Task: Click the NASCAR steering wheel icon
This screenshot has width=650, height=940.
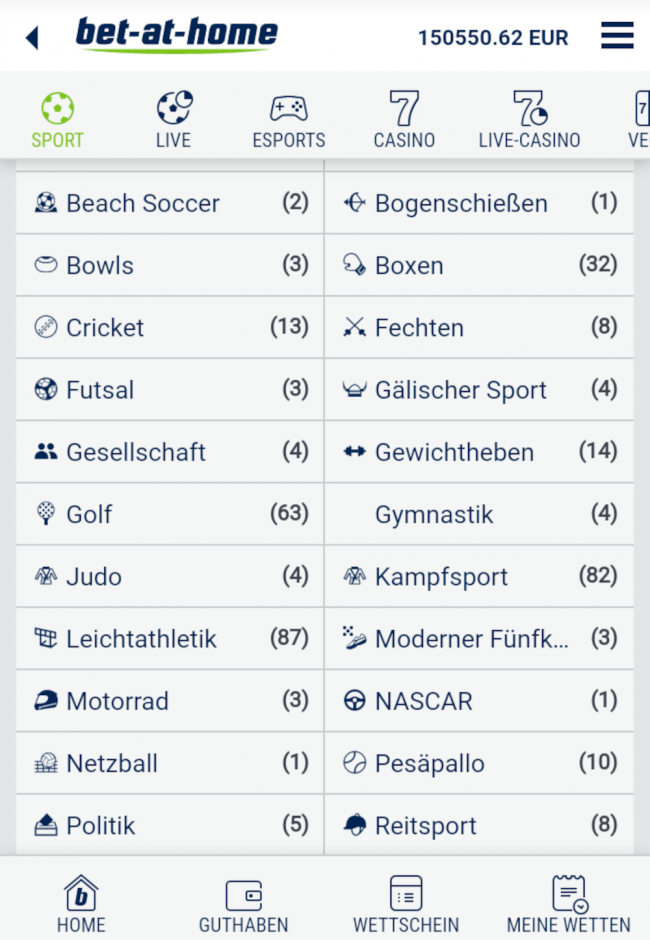Action: pyautogui.click(x=354, y=701)
